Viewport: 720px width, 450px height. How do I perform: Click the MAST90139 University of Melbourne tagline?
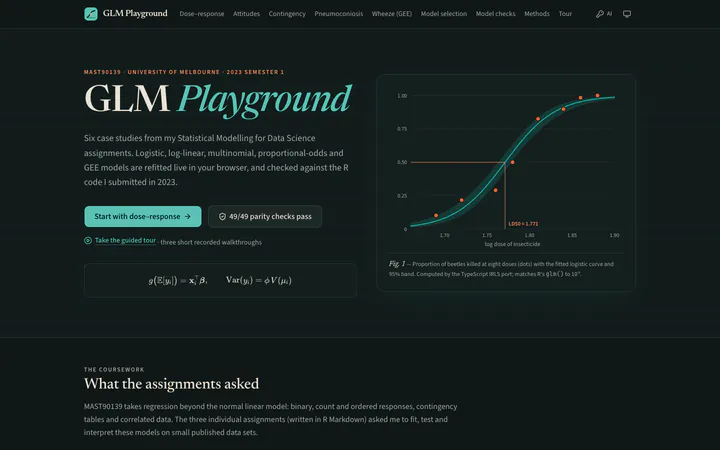coord(184,72)
